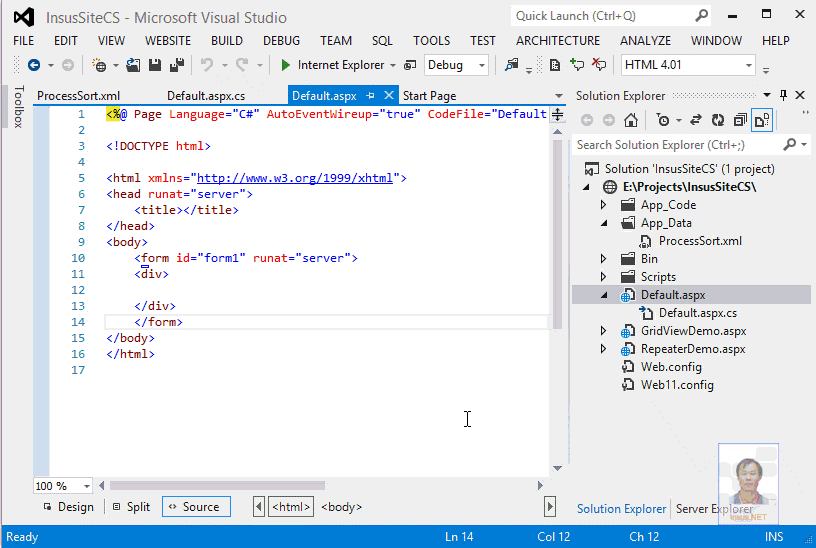Image resolution: width=816 pixels, height=548 pixels.
Task: Switch to the Default.aspx.cs tab
Action: (206, 96)
